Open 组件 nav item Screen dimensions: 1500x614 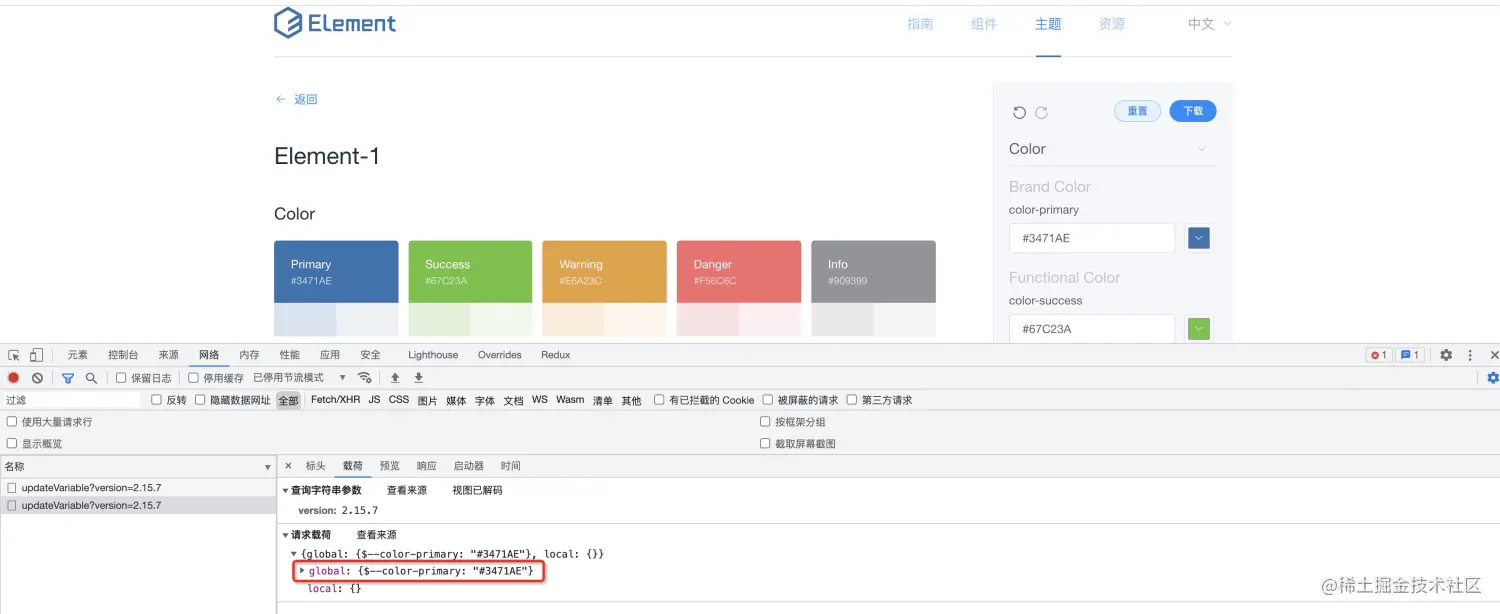click(x=984, y=24)
